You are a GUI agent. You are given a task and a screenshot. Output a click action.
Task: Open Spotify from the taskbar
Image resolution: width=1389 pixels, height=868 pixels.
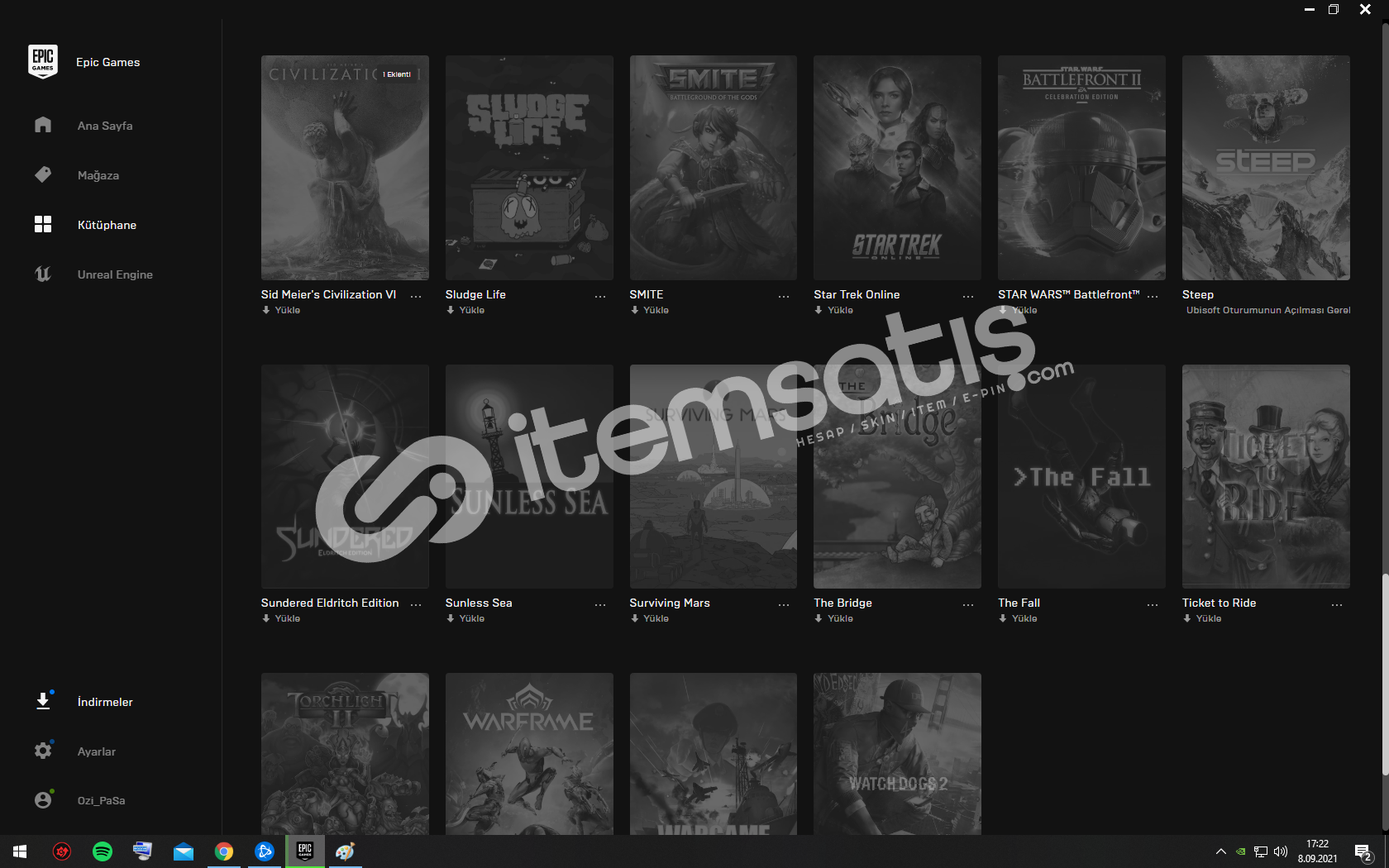tap(103, 851)
